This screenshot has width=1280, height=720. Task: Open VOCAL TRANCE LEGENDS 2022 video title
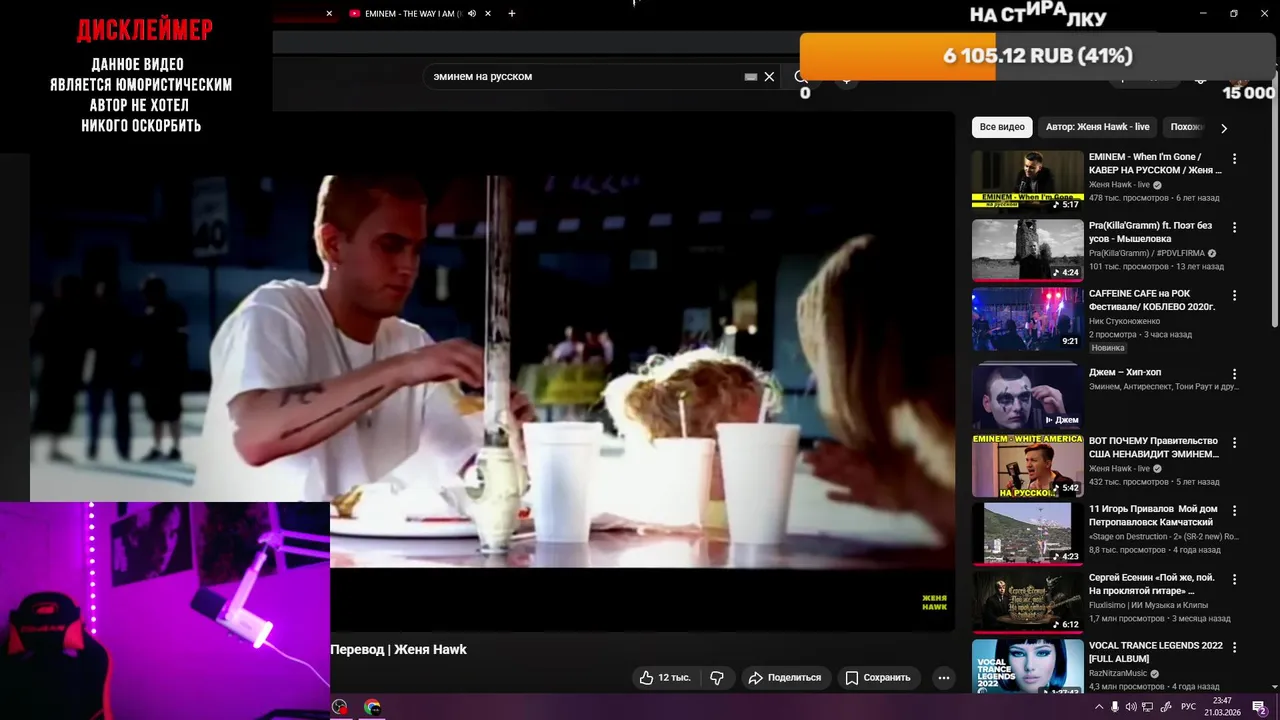1156,652
